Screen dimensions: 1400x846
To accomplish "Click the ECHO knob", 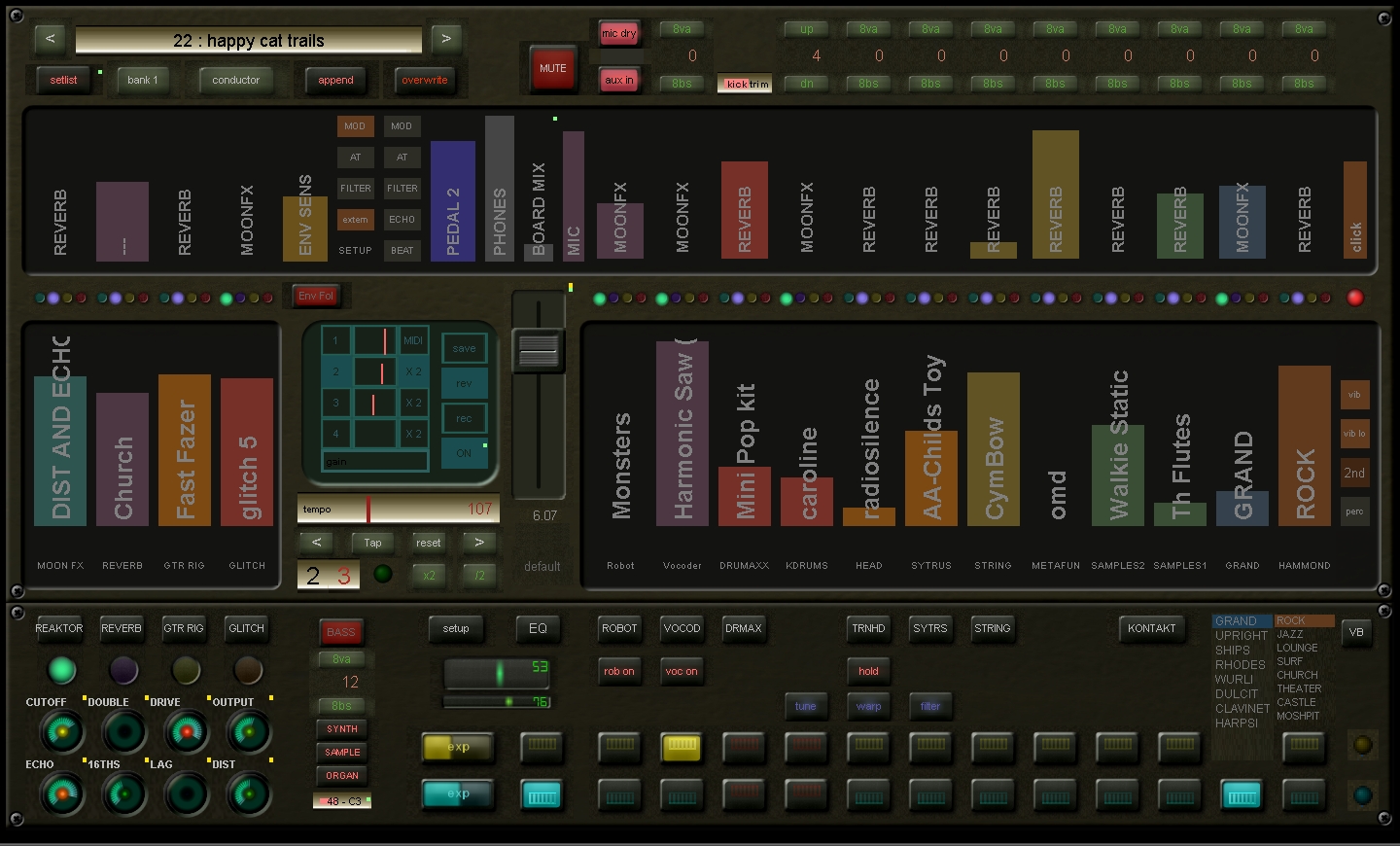I will (61, 794).
